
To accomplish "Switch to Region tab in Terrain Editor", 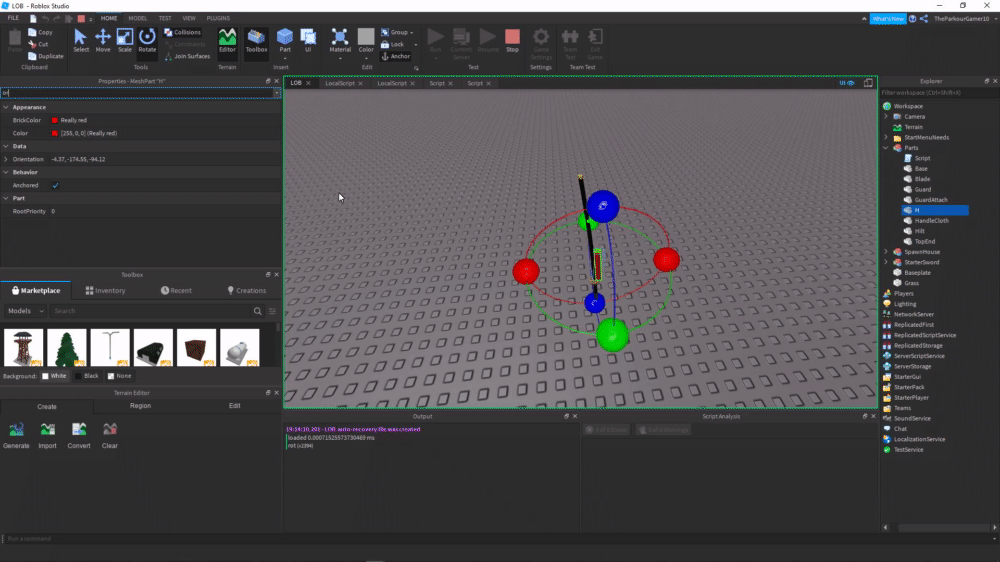I will [140, 406].
